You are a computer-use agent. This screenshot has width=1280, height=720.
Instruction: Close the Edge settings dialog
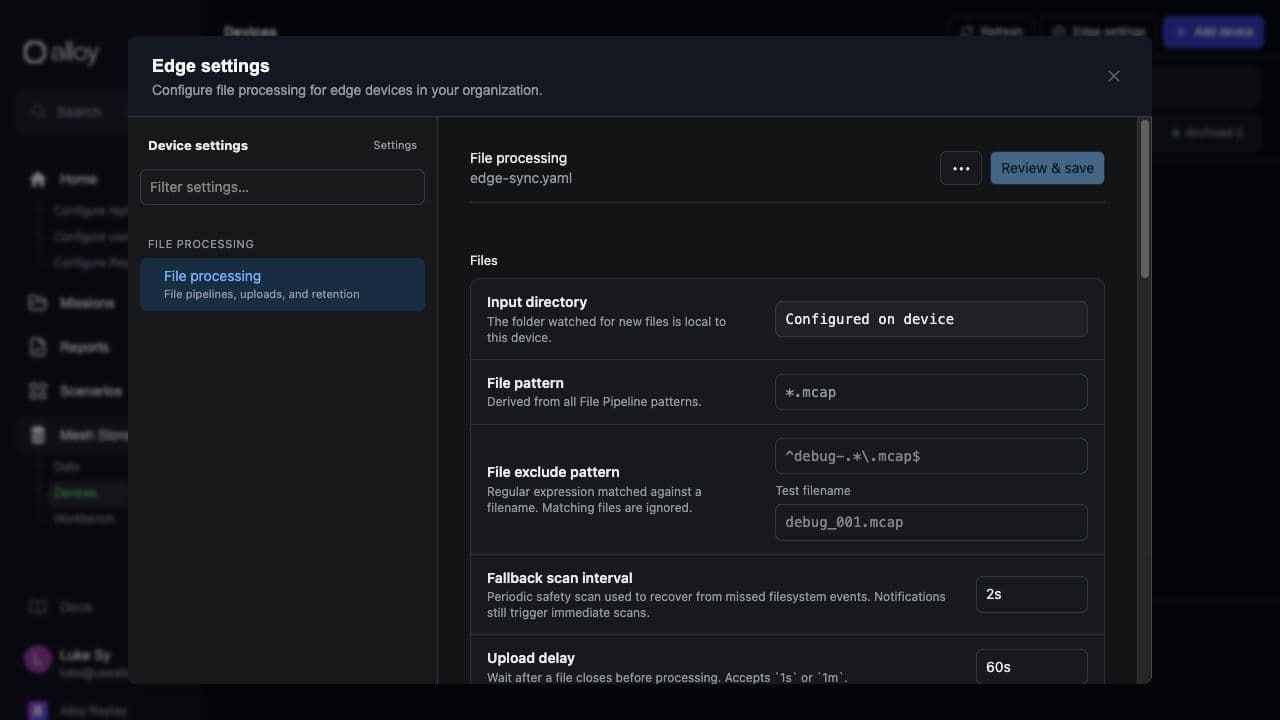pyautogui.click(x=1113, y=76)
